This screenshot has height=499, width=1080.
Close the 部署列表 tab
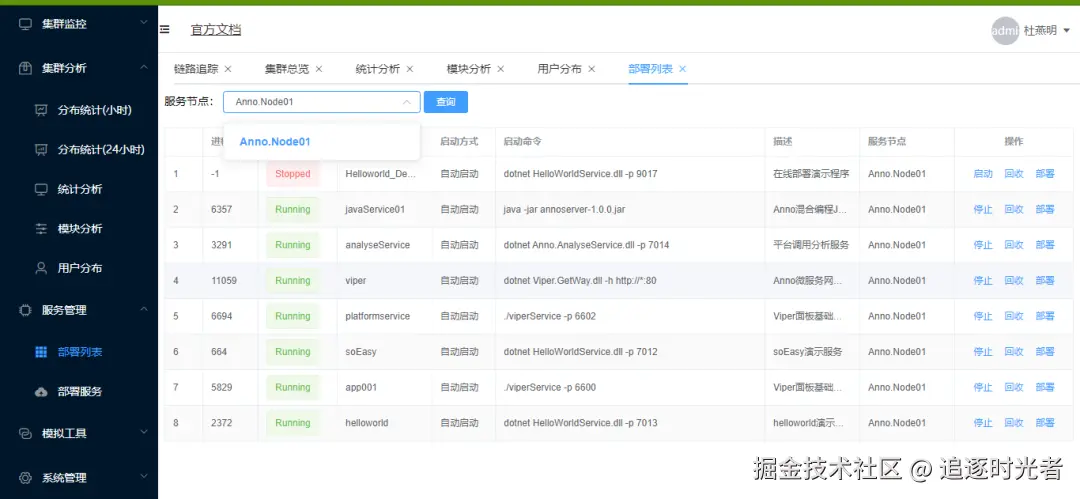[x=683, y=69]
